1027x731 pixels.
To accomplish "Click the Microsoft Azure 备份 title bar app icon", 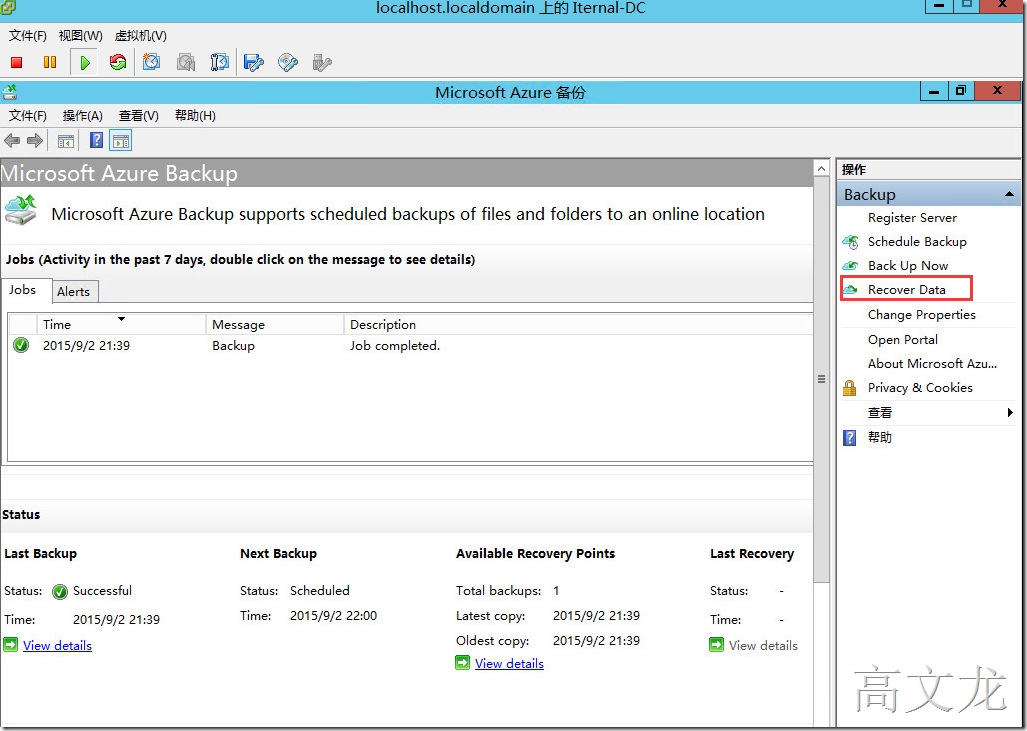I will point(10,92).
